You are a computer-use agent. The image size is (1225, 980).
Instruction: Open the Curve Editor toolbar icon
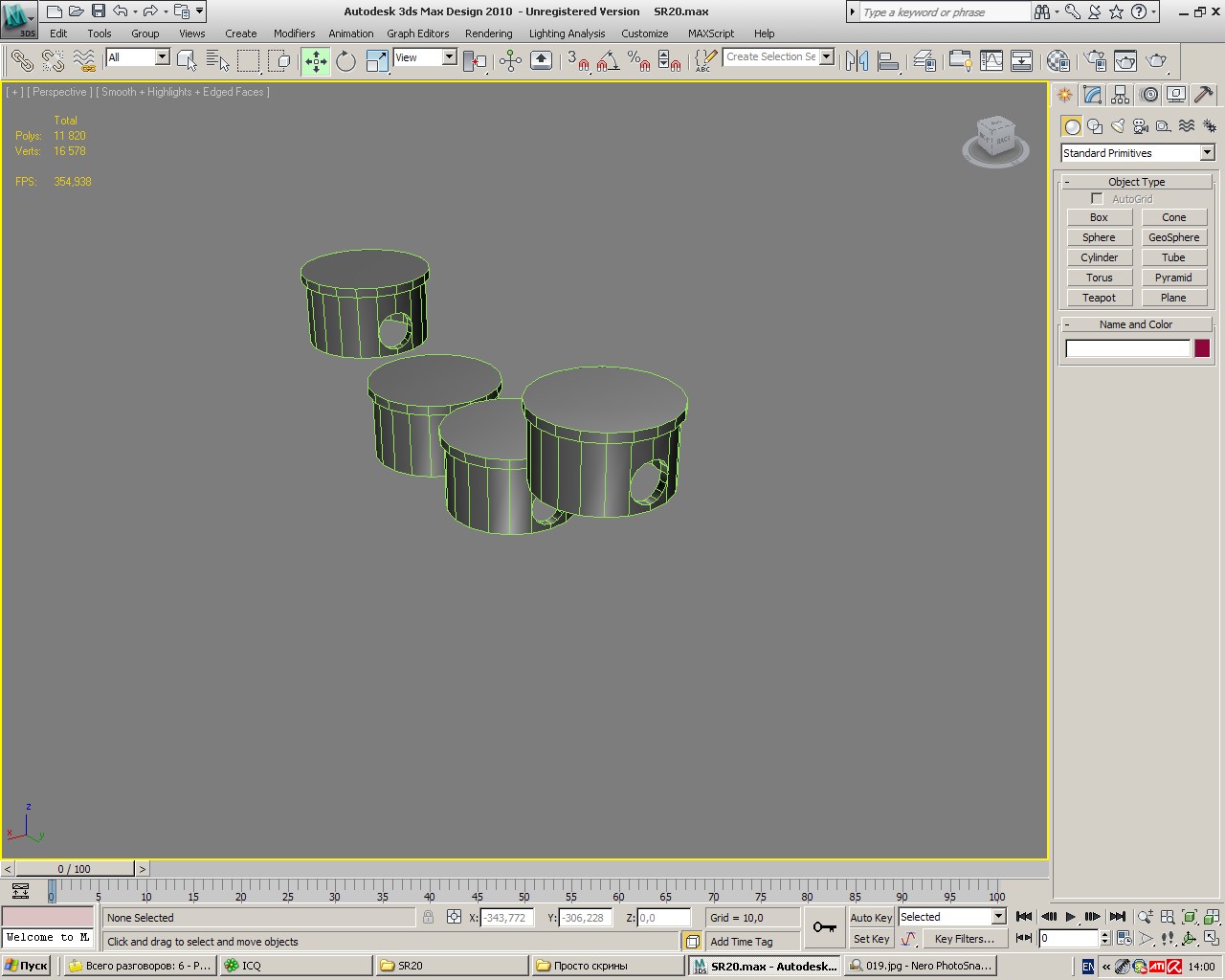point(991,61)
